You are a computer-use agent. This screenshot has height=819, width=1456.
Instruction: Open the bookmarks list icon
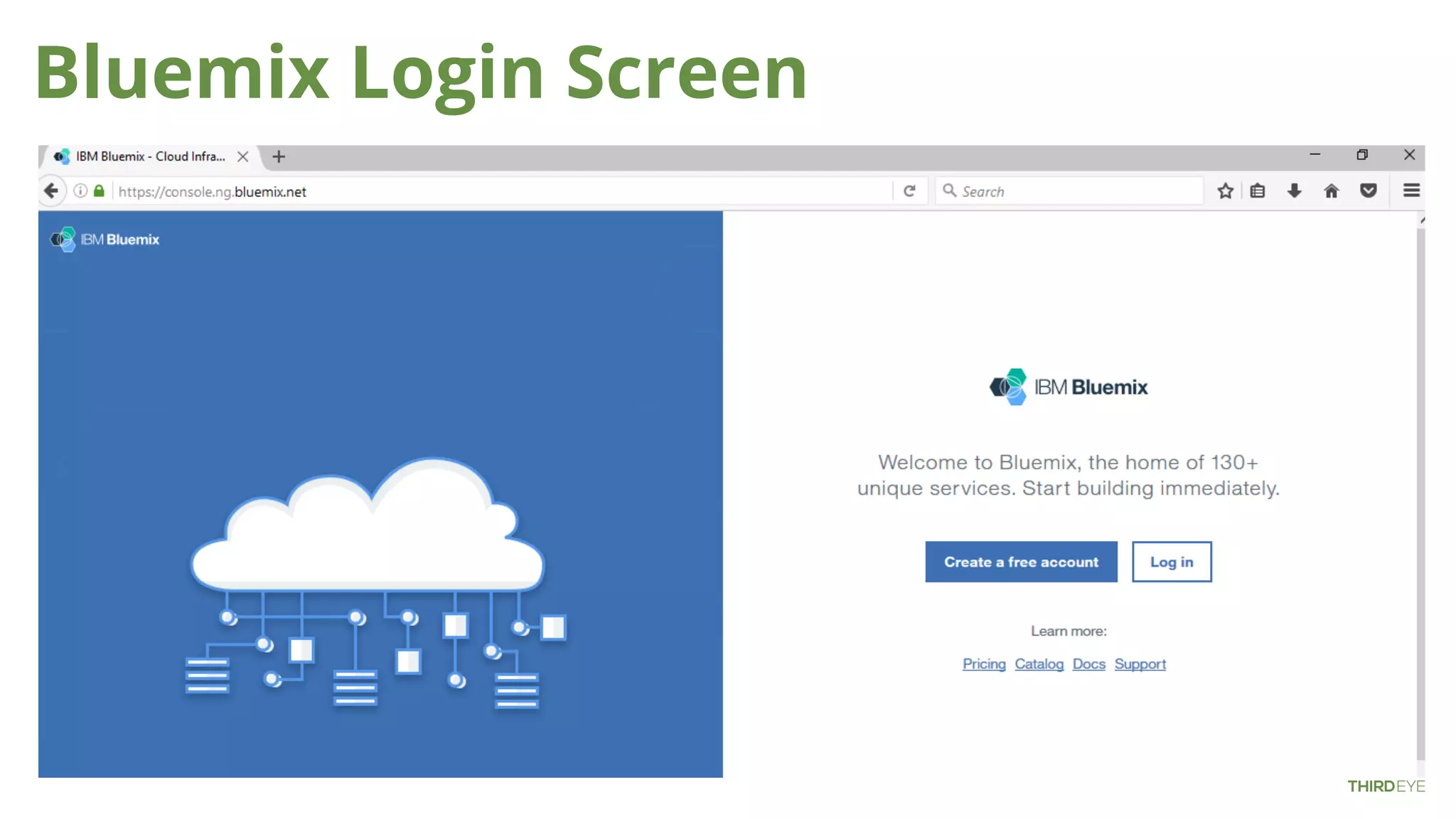1258,191
